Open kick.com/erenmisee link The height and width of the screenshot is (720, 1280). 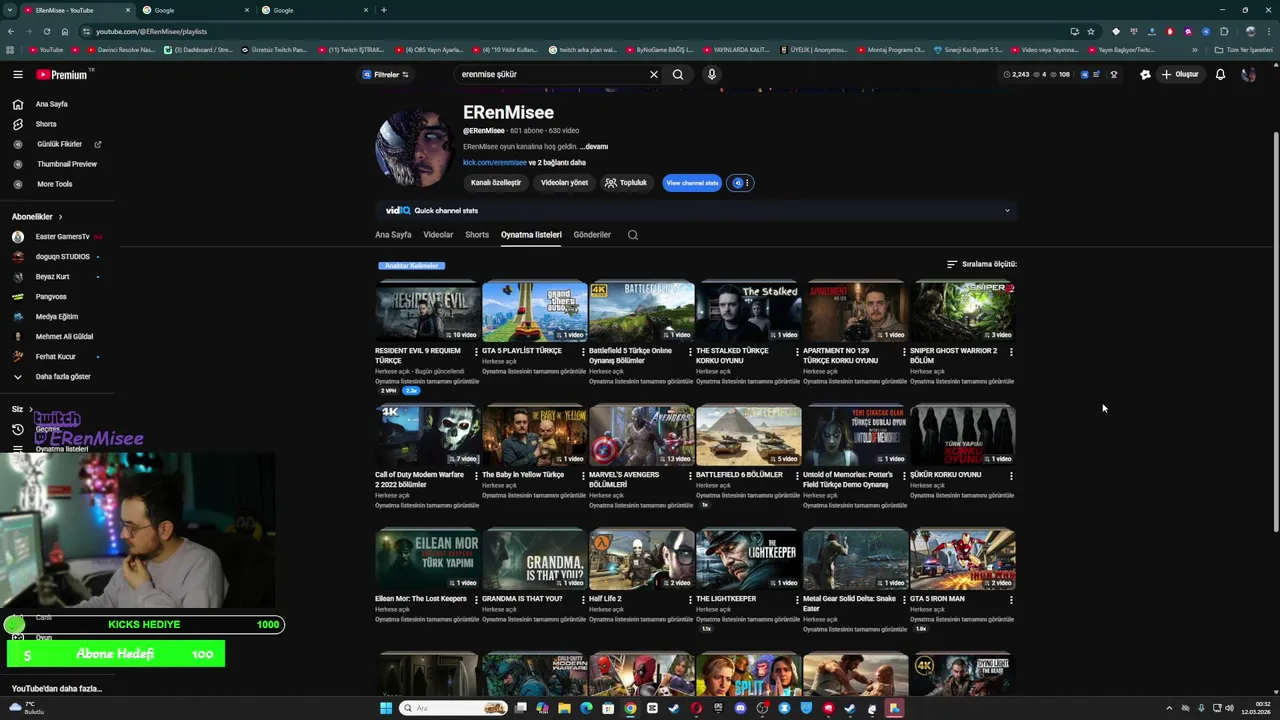point(494,162)
